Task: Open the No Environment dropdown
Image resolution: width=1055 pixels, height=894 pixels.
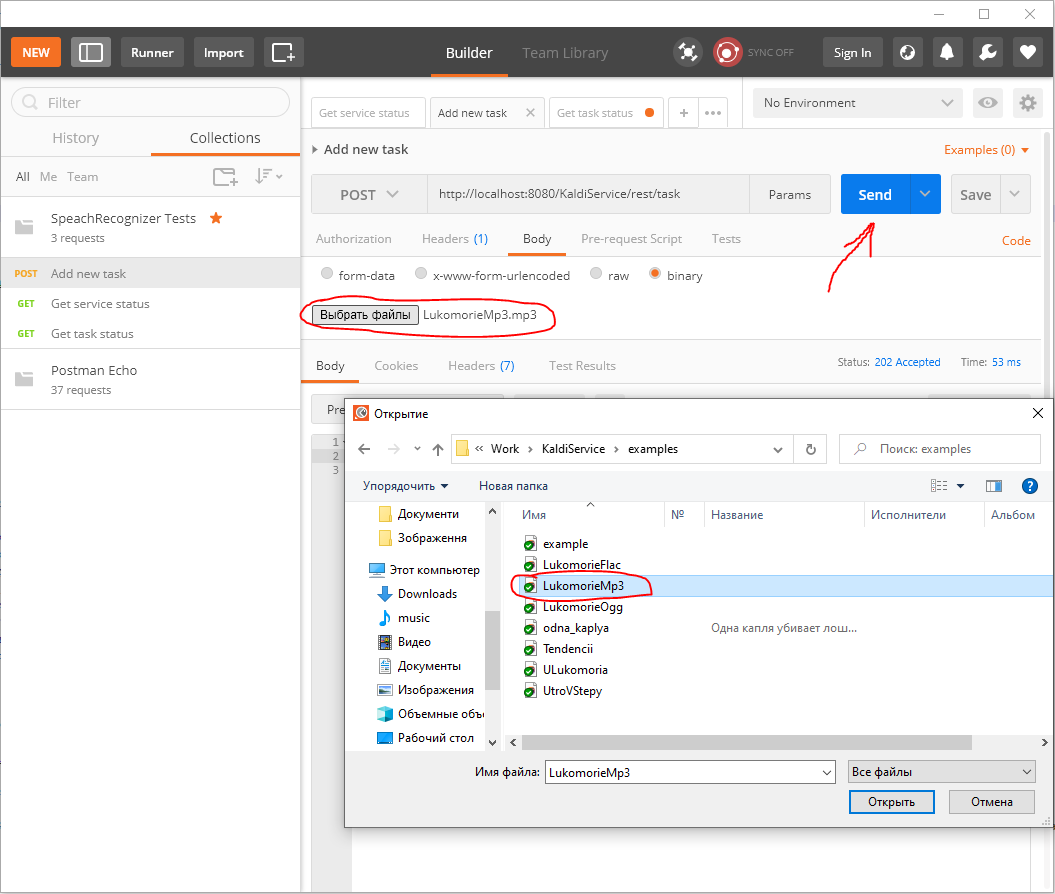Action: click(x=858, y=103)
